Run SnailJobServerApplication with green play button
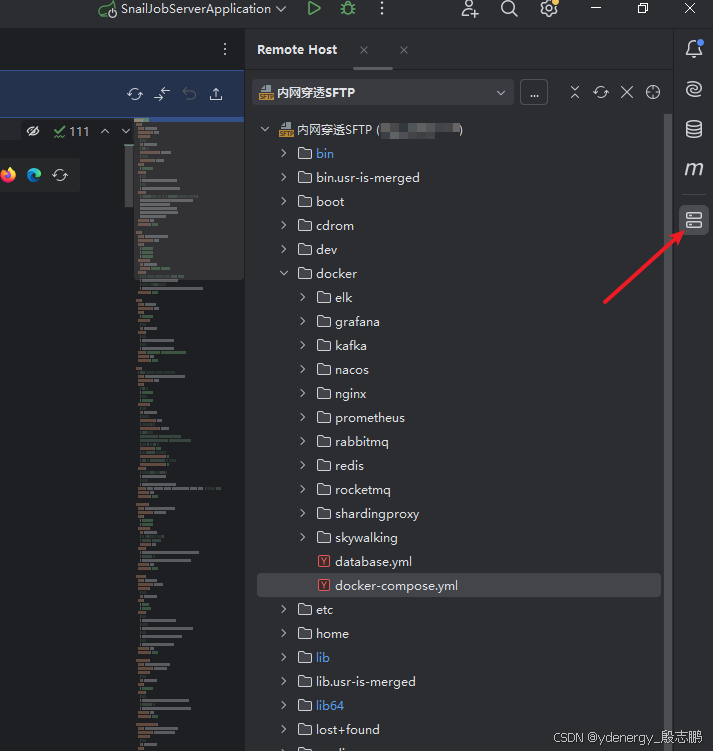Viewport: 713px width, 751px height. point(314,9)
